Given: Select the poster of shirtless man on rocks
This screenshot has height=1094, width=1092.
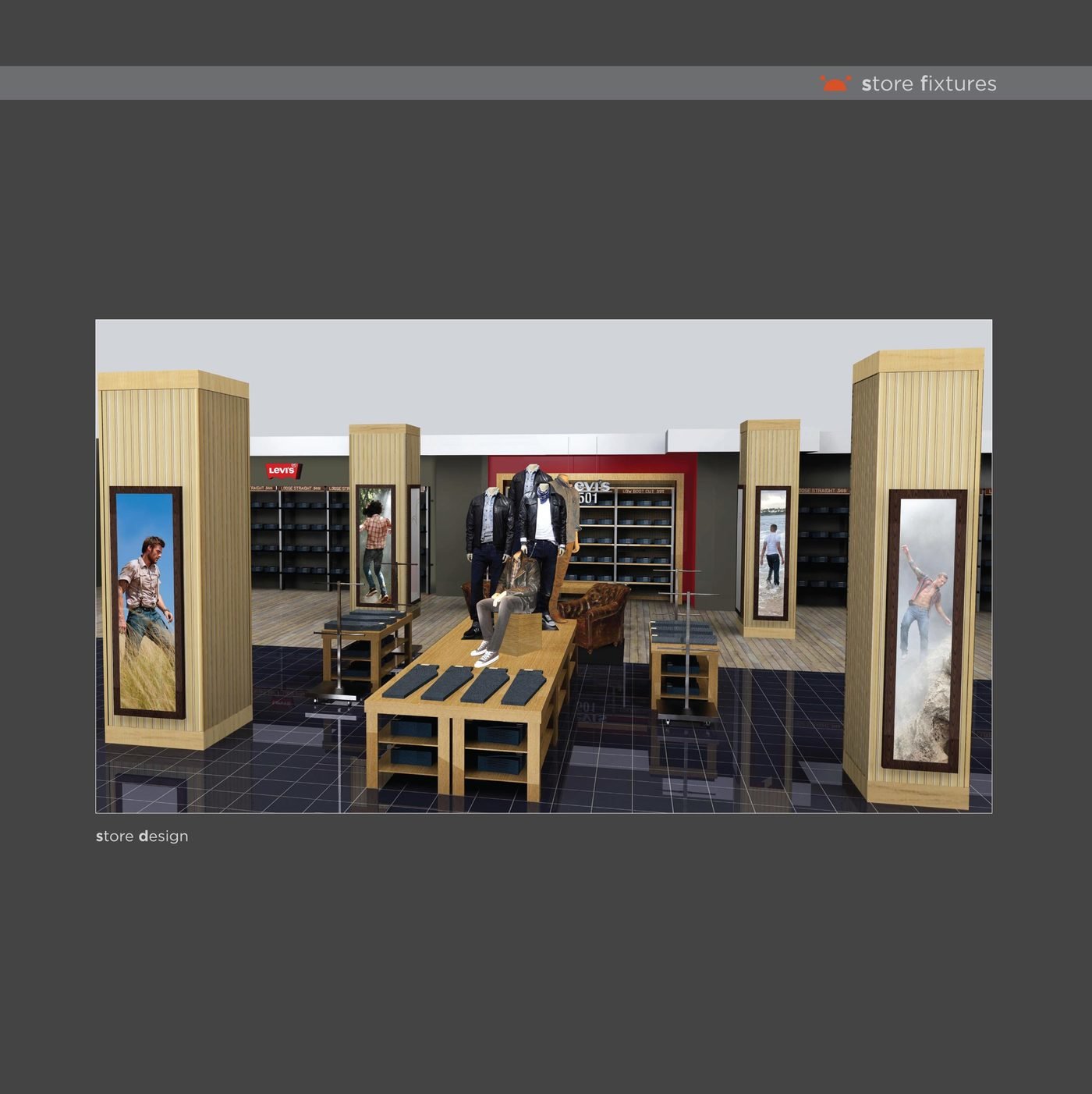Looking at the screenshot, I should [x=925, y=630].
